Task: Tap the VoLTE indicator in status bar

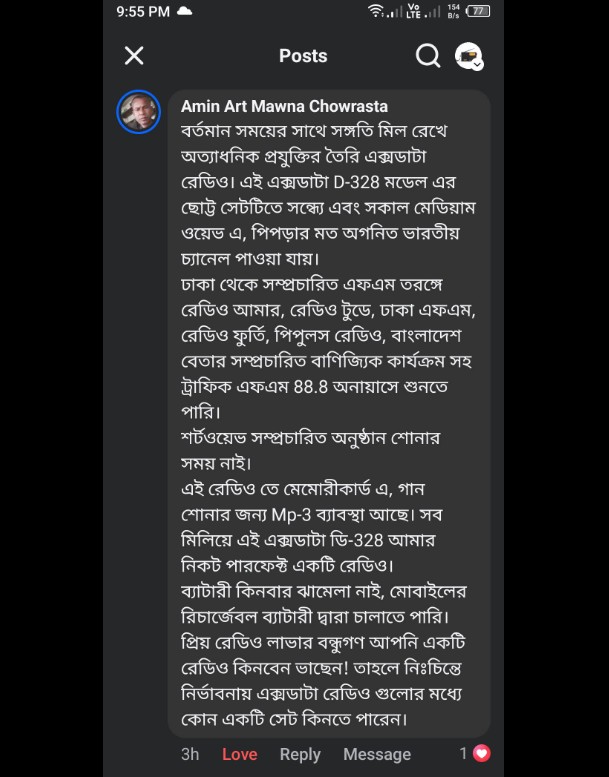Action: 414,12
